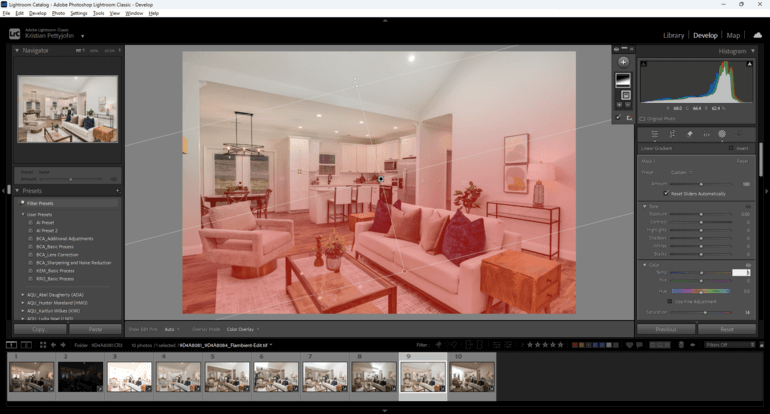Open the Edit sliders tool icon
This screenshot has width=770, height=414.
point(655,134)
